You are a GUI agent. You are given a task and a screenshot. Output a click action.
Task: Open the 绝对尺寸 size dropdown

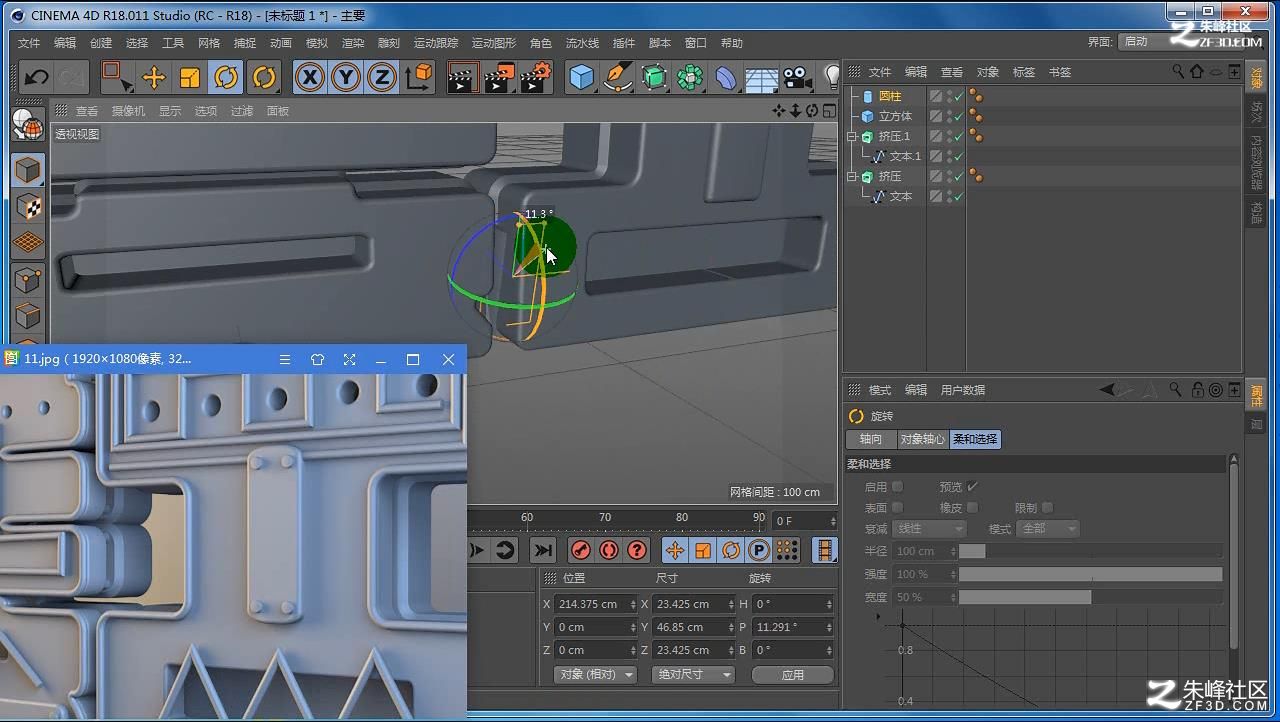(x=693, y=674)
